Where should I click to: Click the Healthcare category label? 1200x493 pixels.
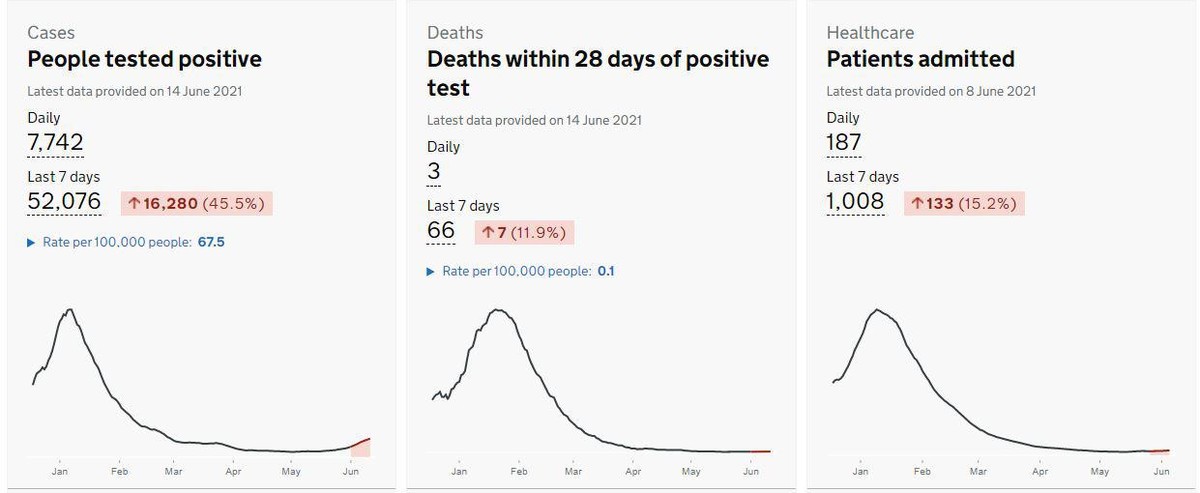pos(870,33)
